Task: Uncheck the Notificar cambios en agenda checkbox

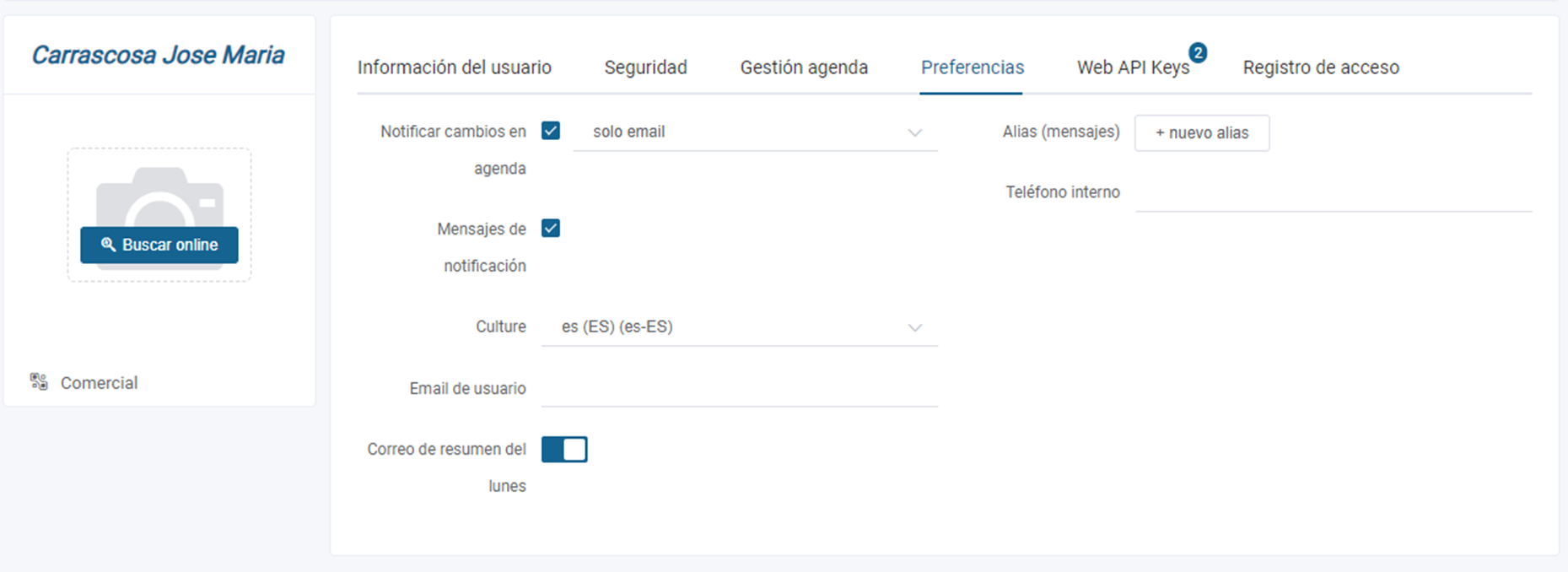Action: (551, 131)
